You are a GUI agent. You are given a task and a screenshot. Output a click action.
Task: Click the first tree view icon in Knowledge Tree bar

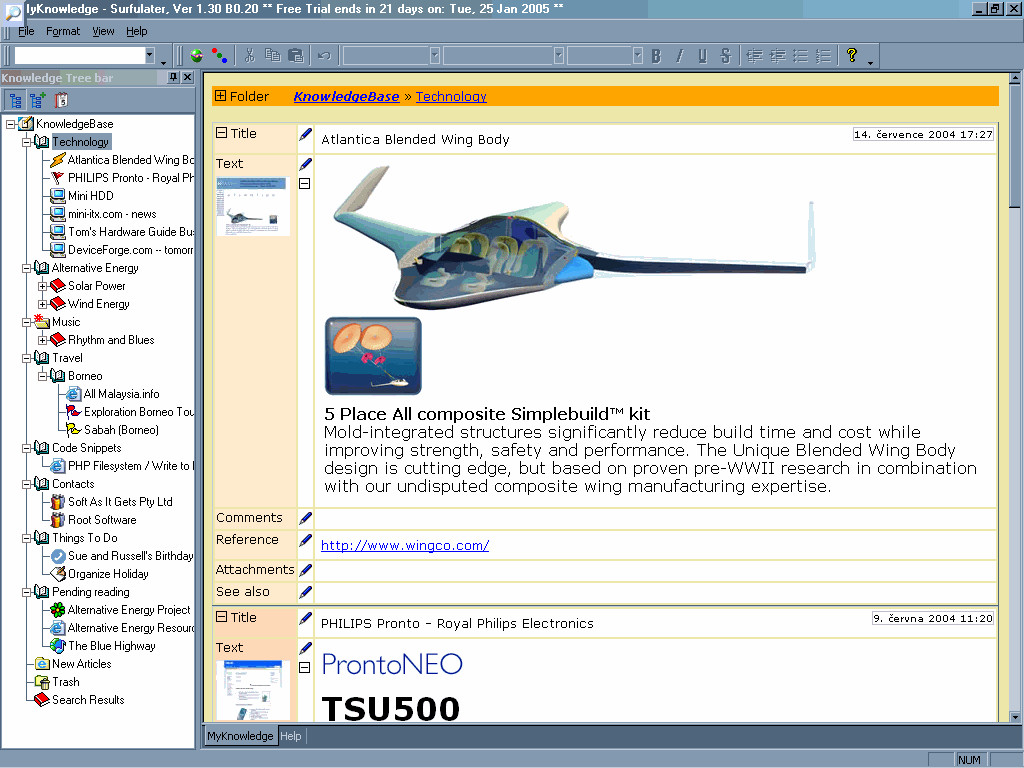(x=15, y=101)
